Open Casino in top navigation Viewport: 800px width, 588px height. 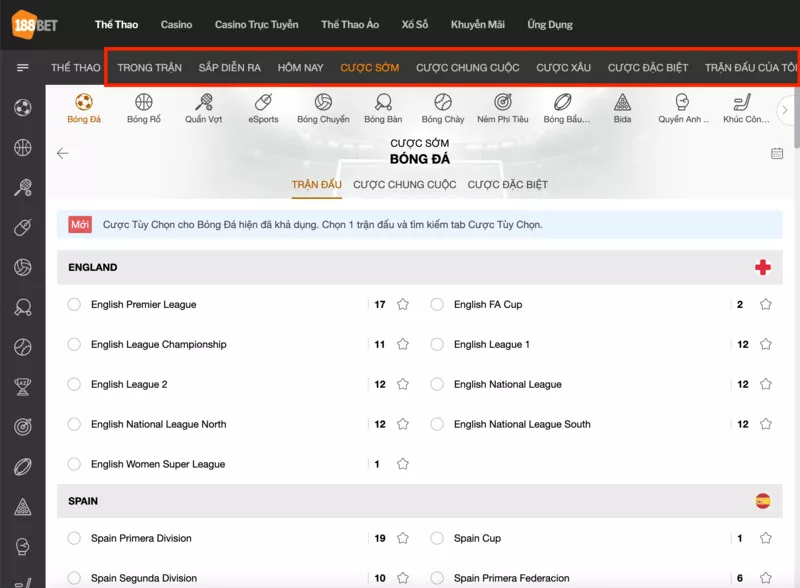tap(177, 24)
